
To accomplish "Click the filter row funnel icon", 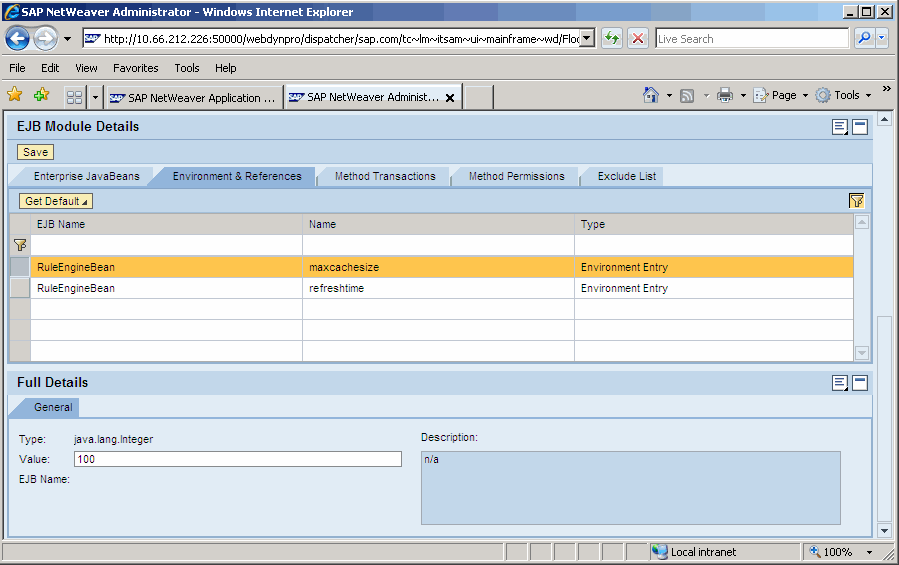I will pos(20,246).
